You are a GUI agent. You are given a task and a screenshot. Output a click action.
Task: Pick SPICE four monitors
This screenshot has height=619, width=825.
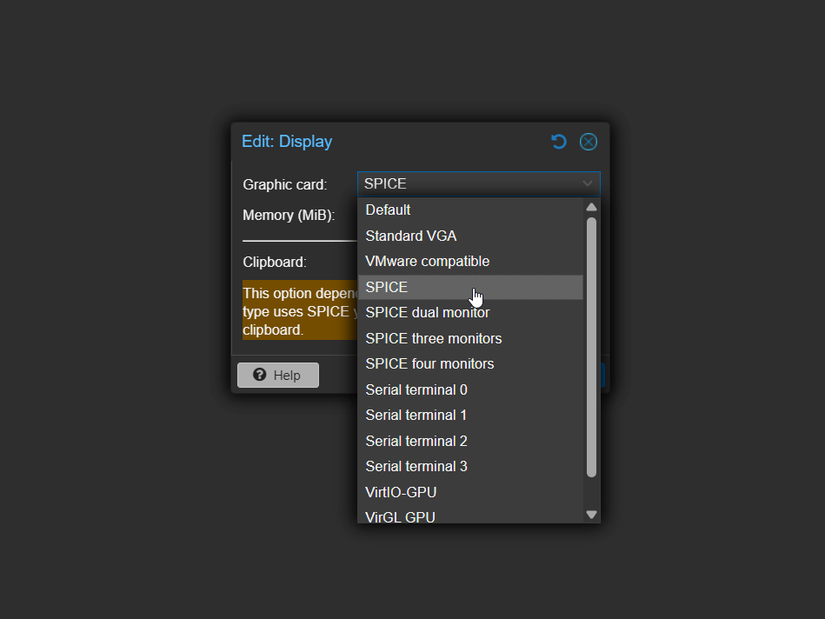click(x=470, y=364)
